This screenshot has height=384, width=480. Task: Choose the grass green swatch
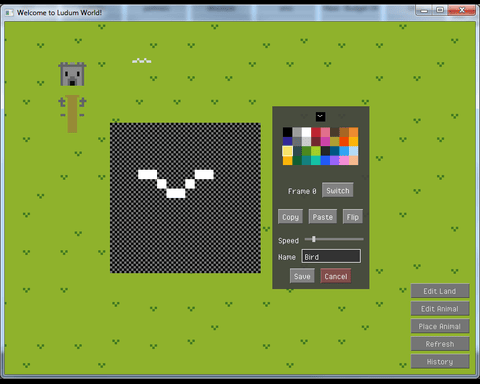click(307, 151)
